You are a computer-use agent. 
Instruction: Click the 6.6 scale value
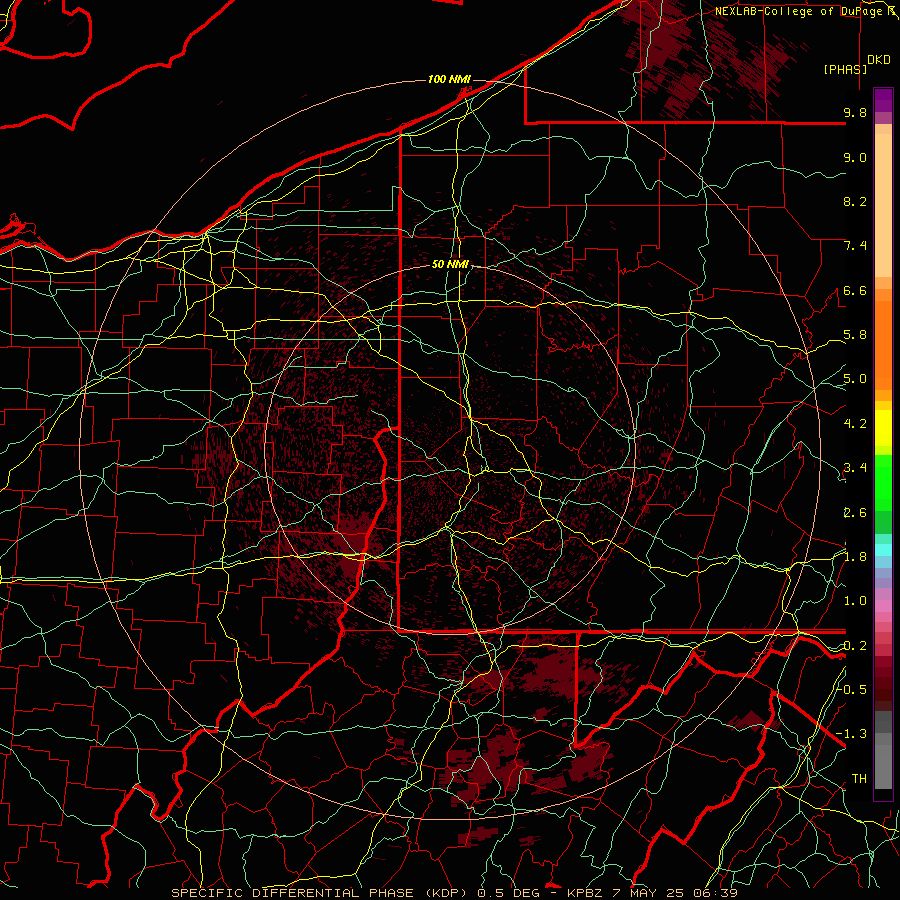[855, 290]
